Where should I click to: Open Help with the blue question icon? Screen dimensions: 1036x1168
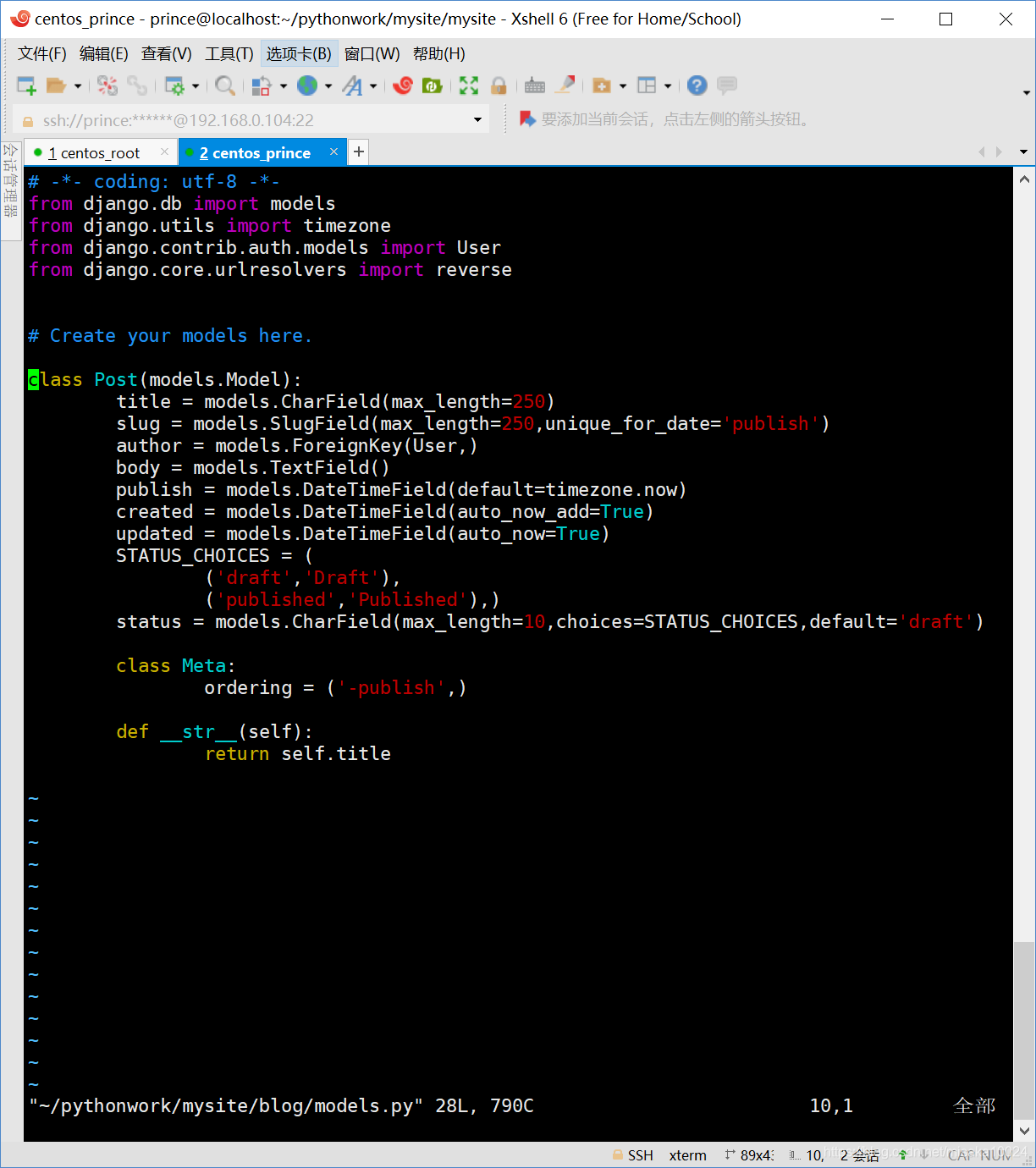pyautogui.click(x=697, y=85)
